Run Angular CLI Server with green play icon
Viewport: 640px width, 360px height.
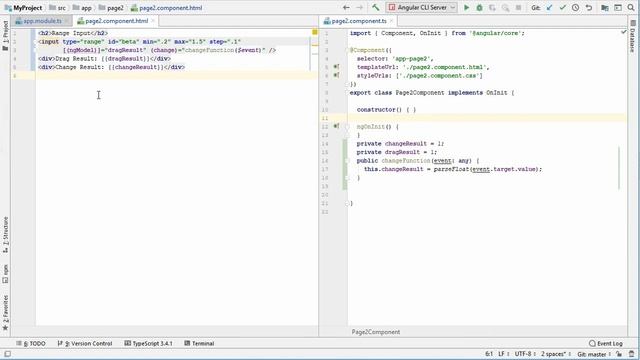[x=466, y=7]
